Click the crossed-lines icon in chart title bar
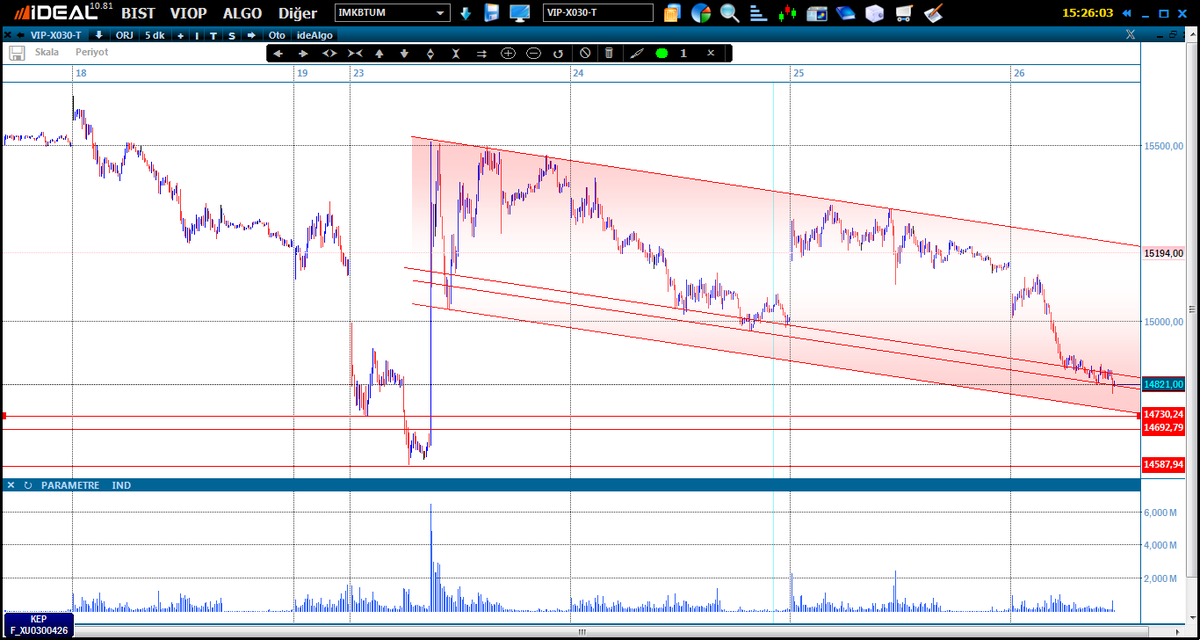The height and width of the screenshot is (640, 1200). (1130, 34)
